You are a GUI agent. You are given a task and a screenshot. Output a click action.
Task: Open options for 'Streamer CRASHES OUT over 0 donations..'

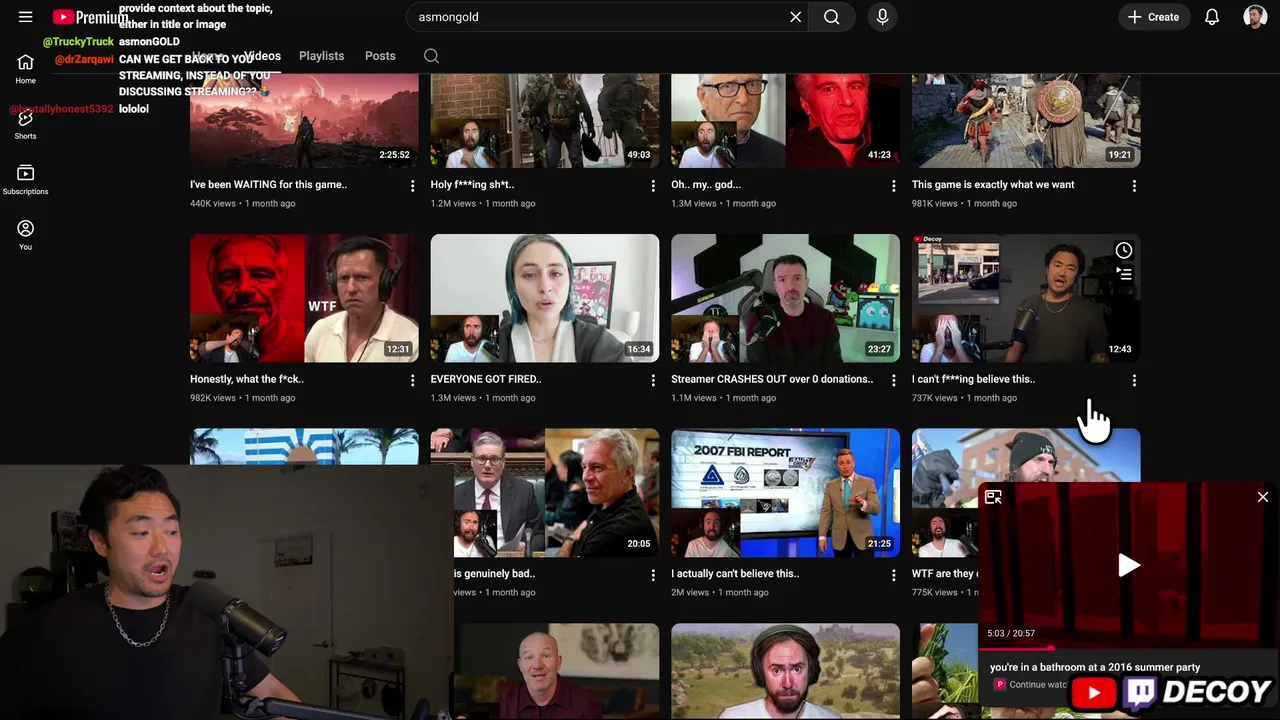[894, 381]
